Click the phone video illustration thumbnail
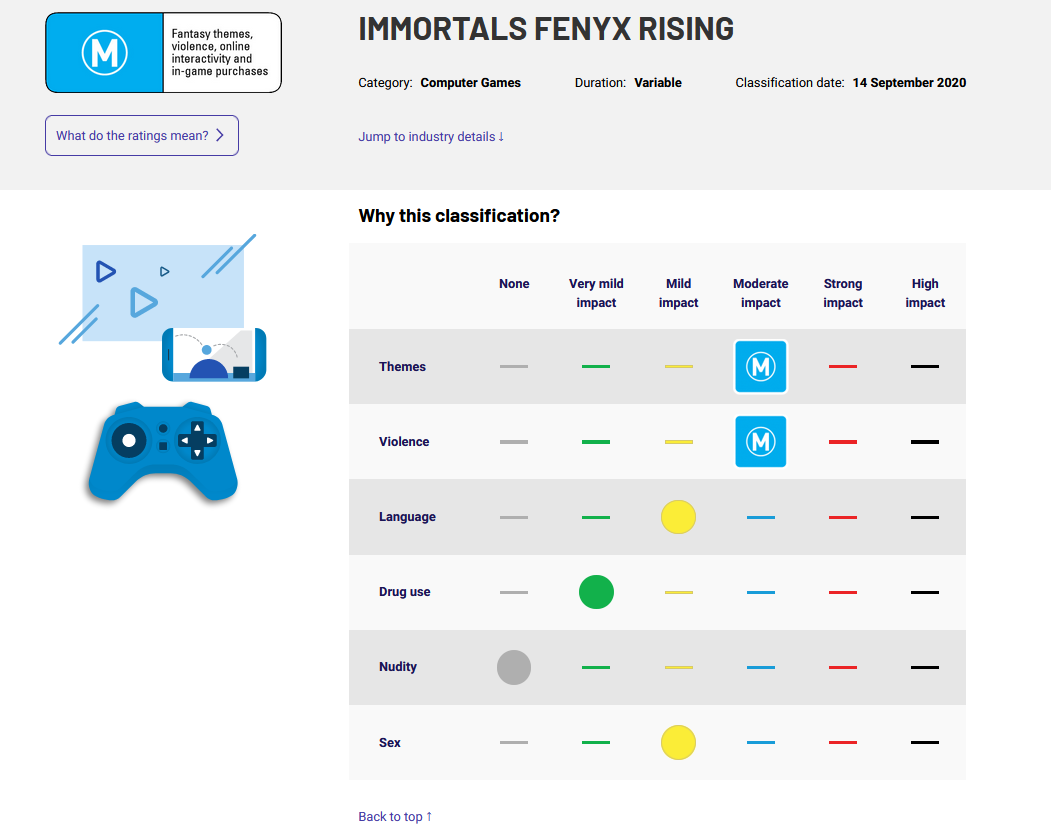 214,354
